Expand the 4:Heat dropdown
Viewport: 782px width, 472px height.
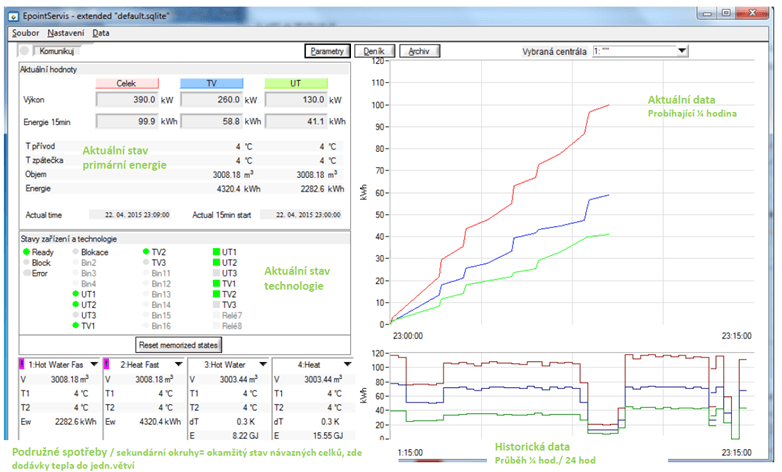348,365
